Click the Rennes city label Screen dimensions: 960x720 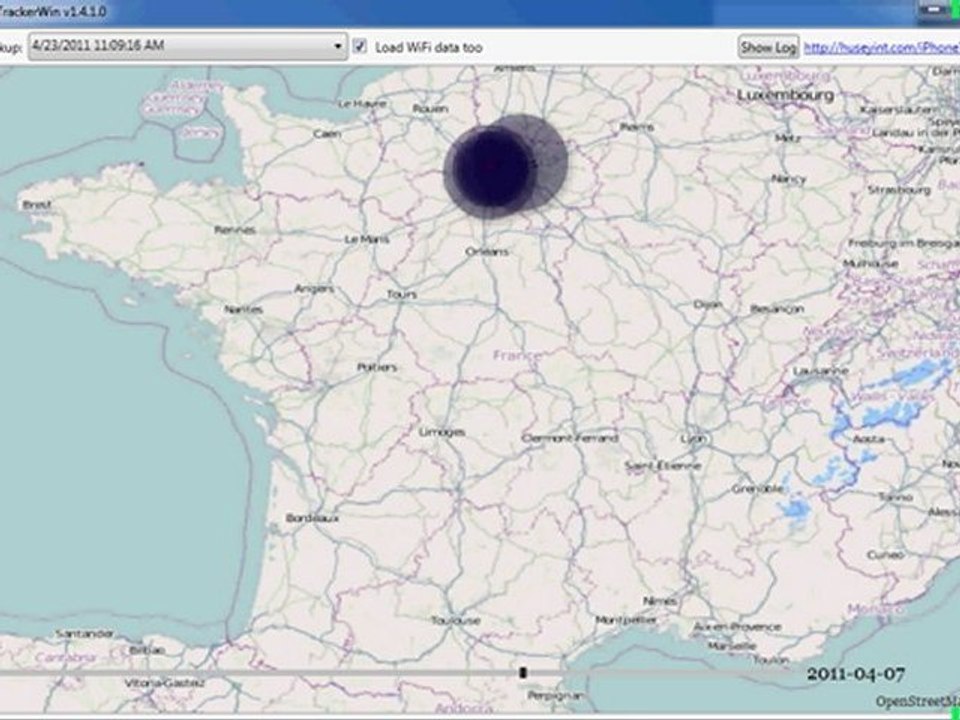(x=235, y=230)
